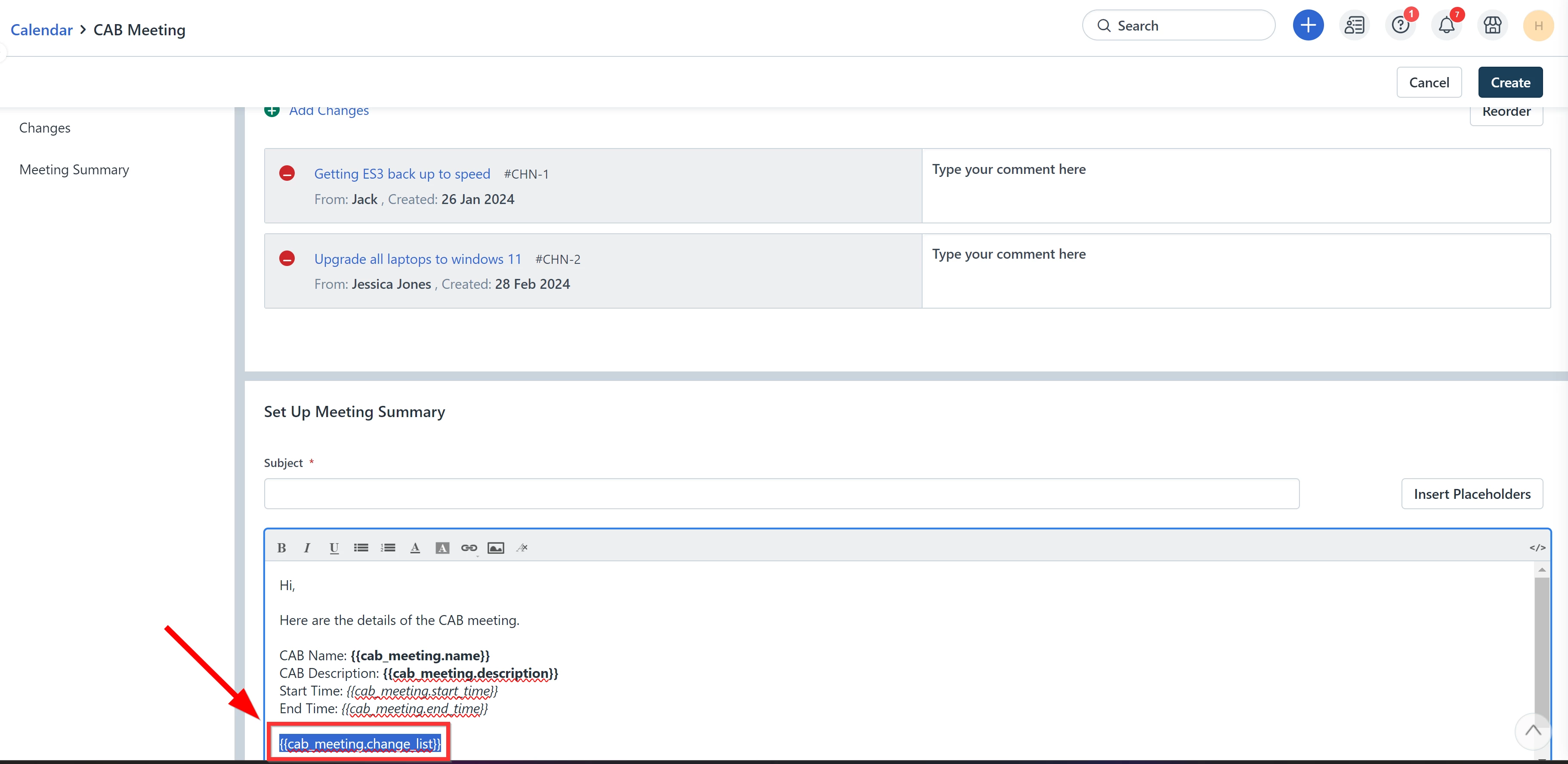Image resolution: width=1568 pixels, height=764 pixels.
Task: Open the text background color picker
Action: tap(442, 548)
